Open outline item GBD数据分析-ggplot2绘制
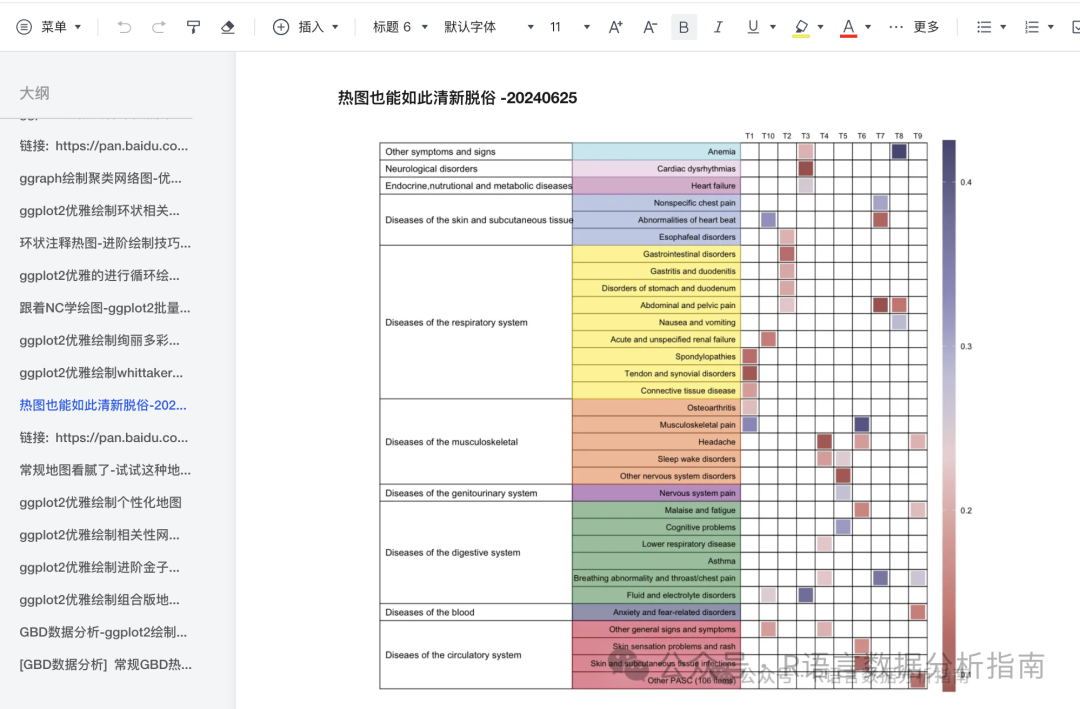This screenshot has height=709, width=1080. coord(103,632)
